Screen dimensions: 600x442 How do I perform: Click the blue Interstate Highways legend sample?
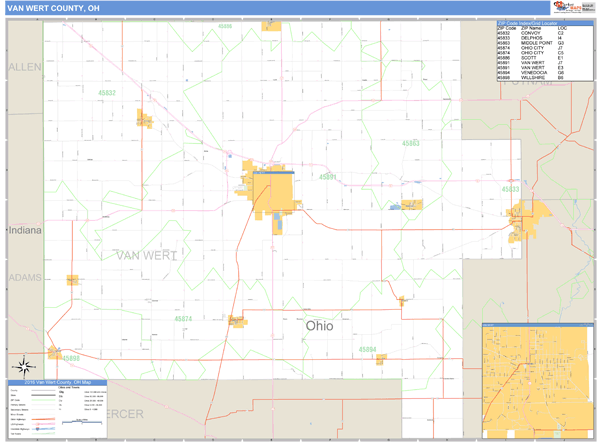tap(43, 429)
